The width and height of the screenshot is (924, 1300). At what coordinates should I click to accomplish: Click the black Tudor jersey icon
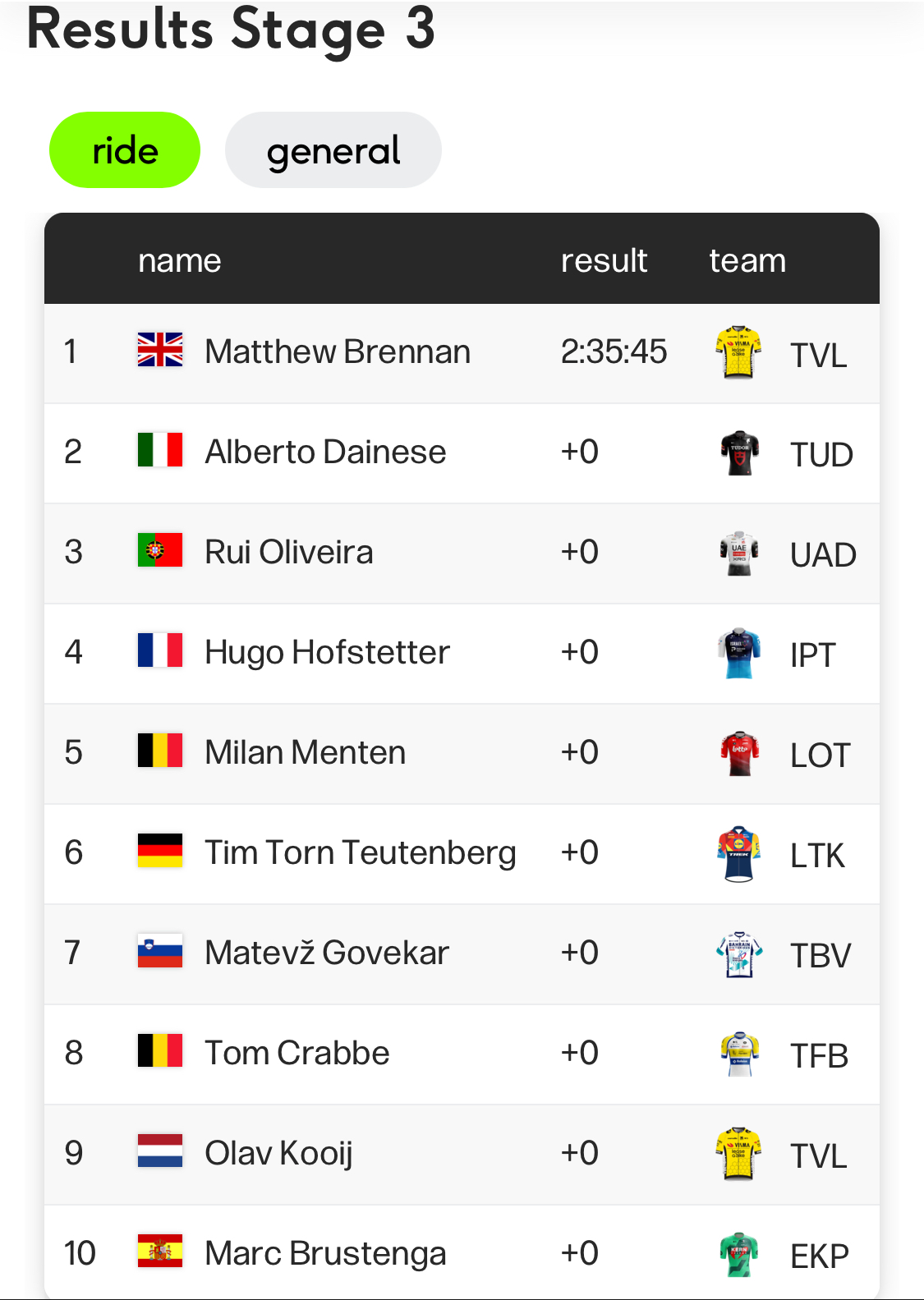click(739, 452)
